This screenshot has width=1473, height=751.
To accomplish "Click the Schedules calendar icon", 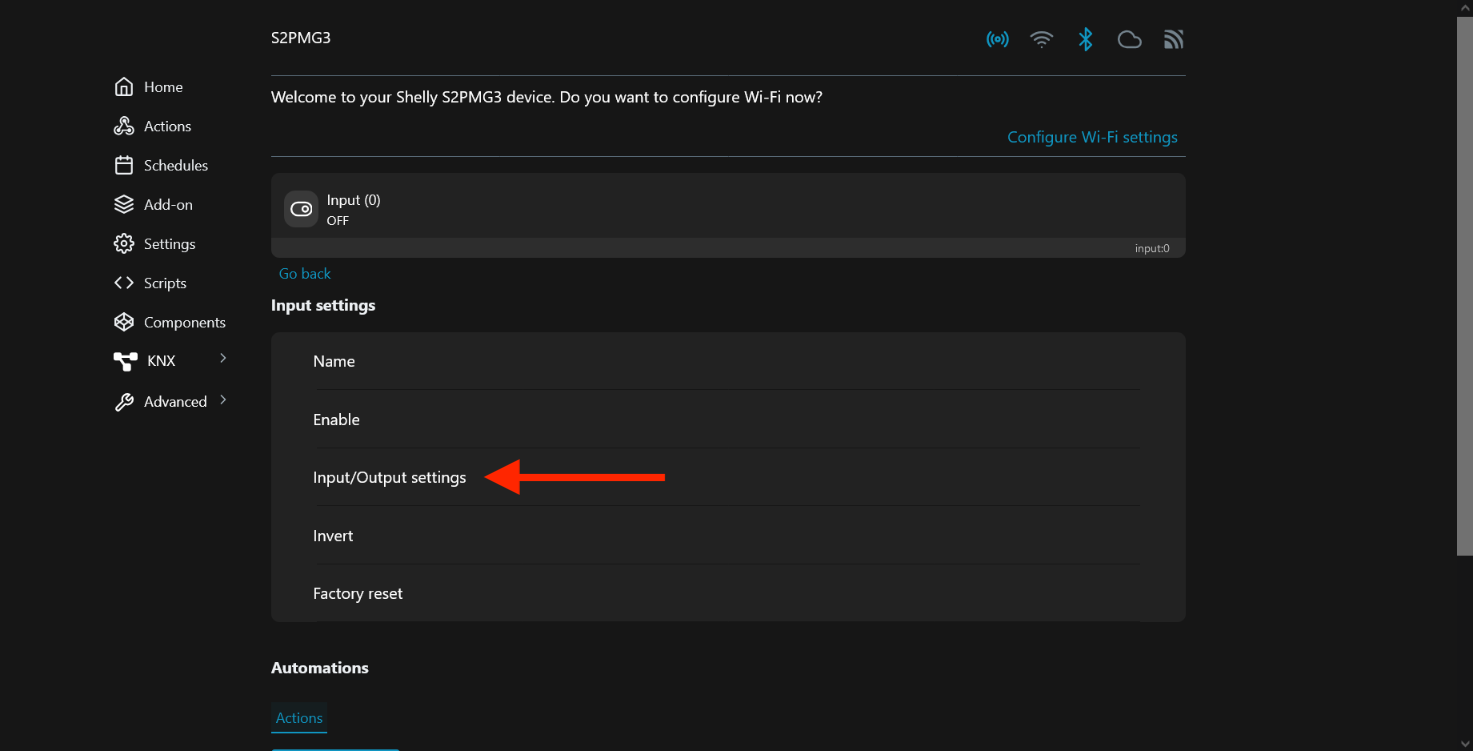I will [x=124, y=165].
